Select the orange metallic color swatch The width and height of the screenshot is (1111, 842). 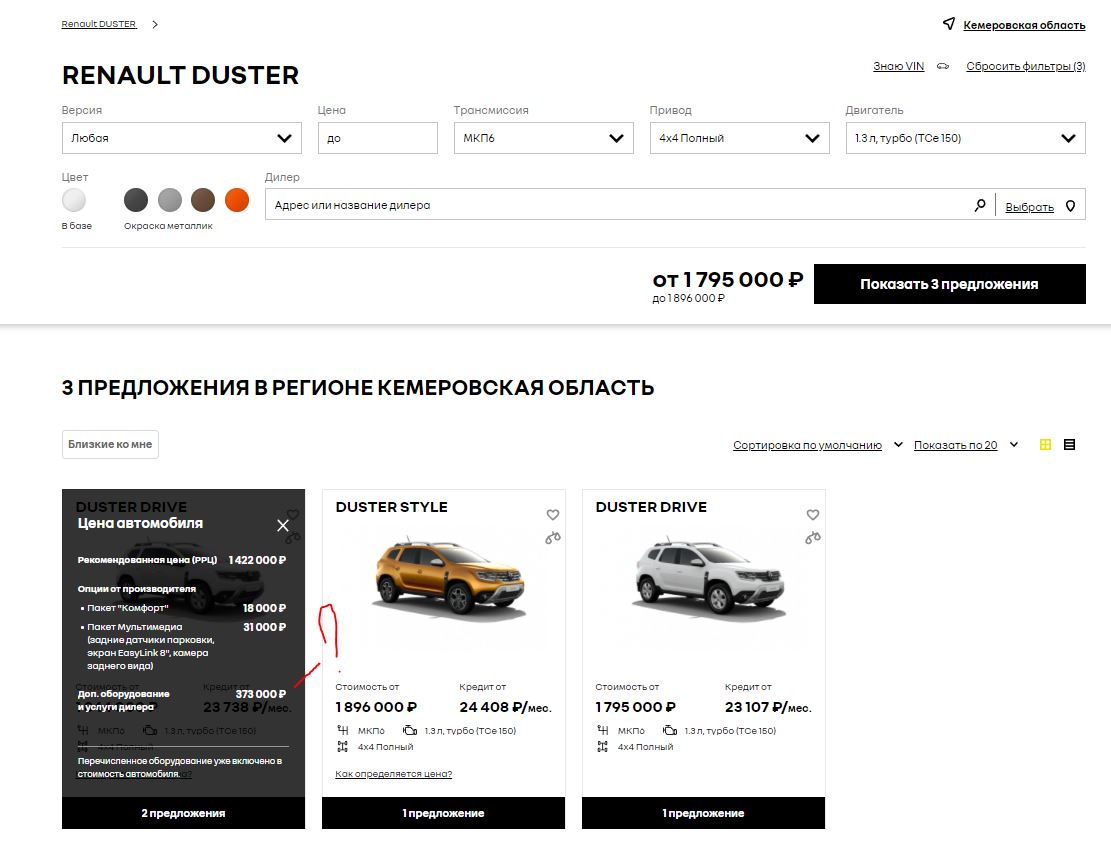[x=237, y=201]
